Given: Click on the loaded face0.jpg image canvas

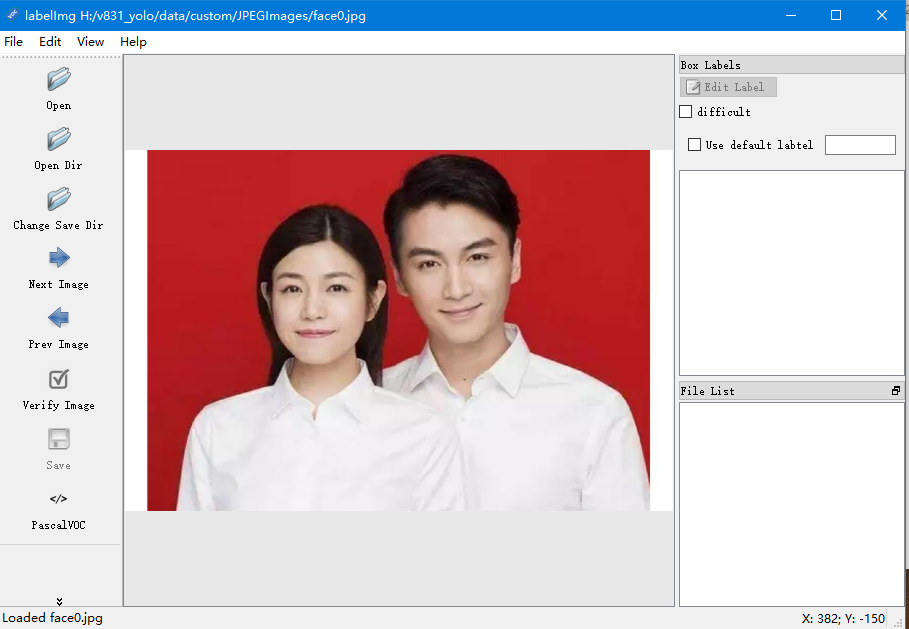Looking at the screenshot, I should point(398,330).
